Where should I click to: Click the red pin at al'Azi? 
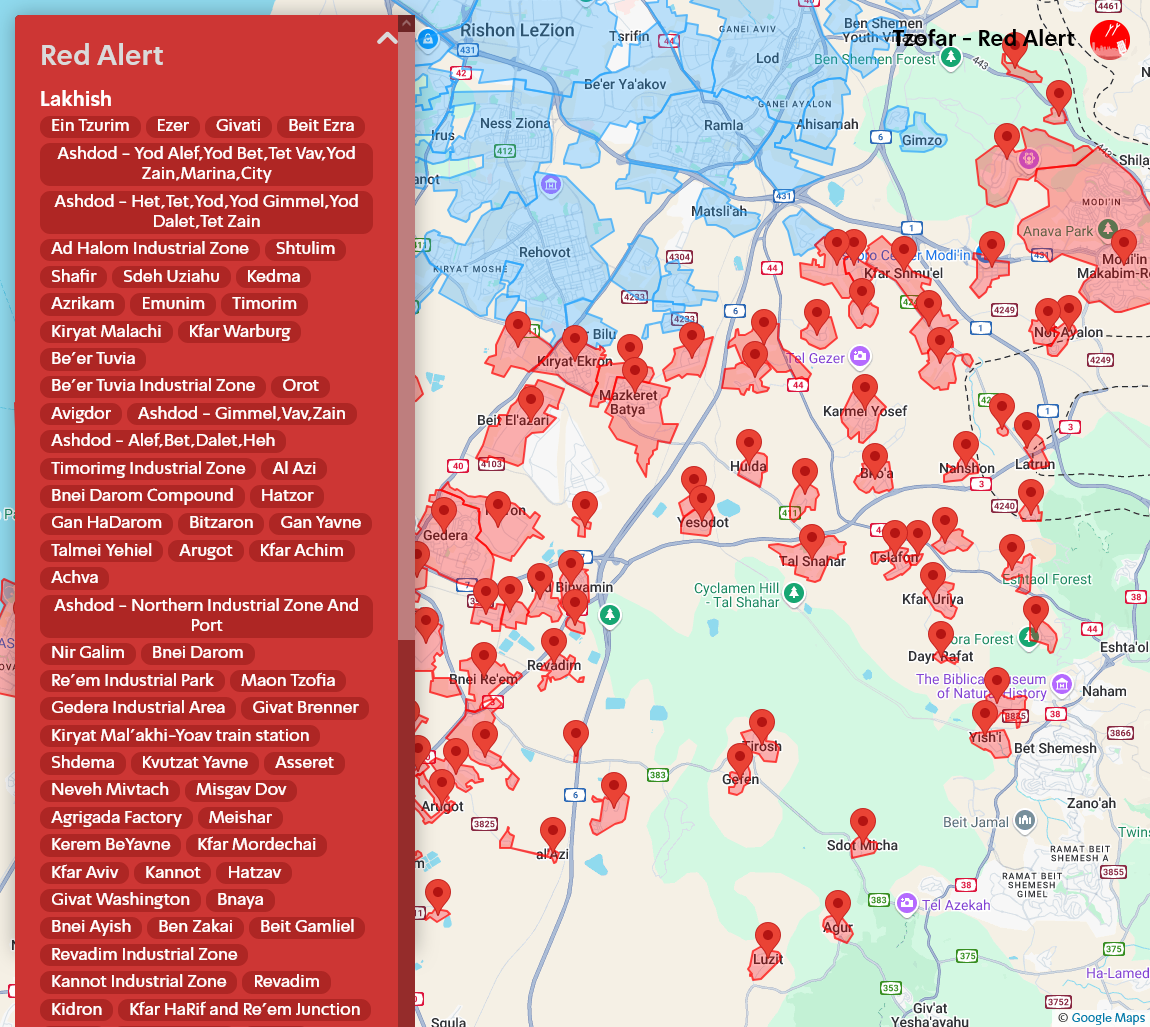pyautogui.click(x=553, y=835)
